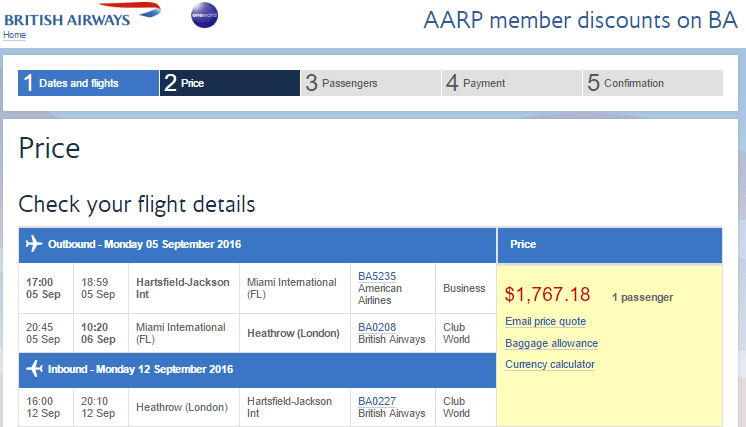
Task: Click Email price quote link
Action: coord(545,321)
